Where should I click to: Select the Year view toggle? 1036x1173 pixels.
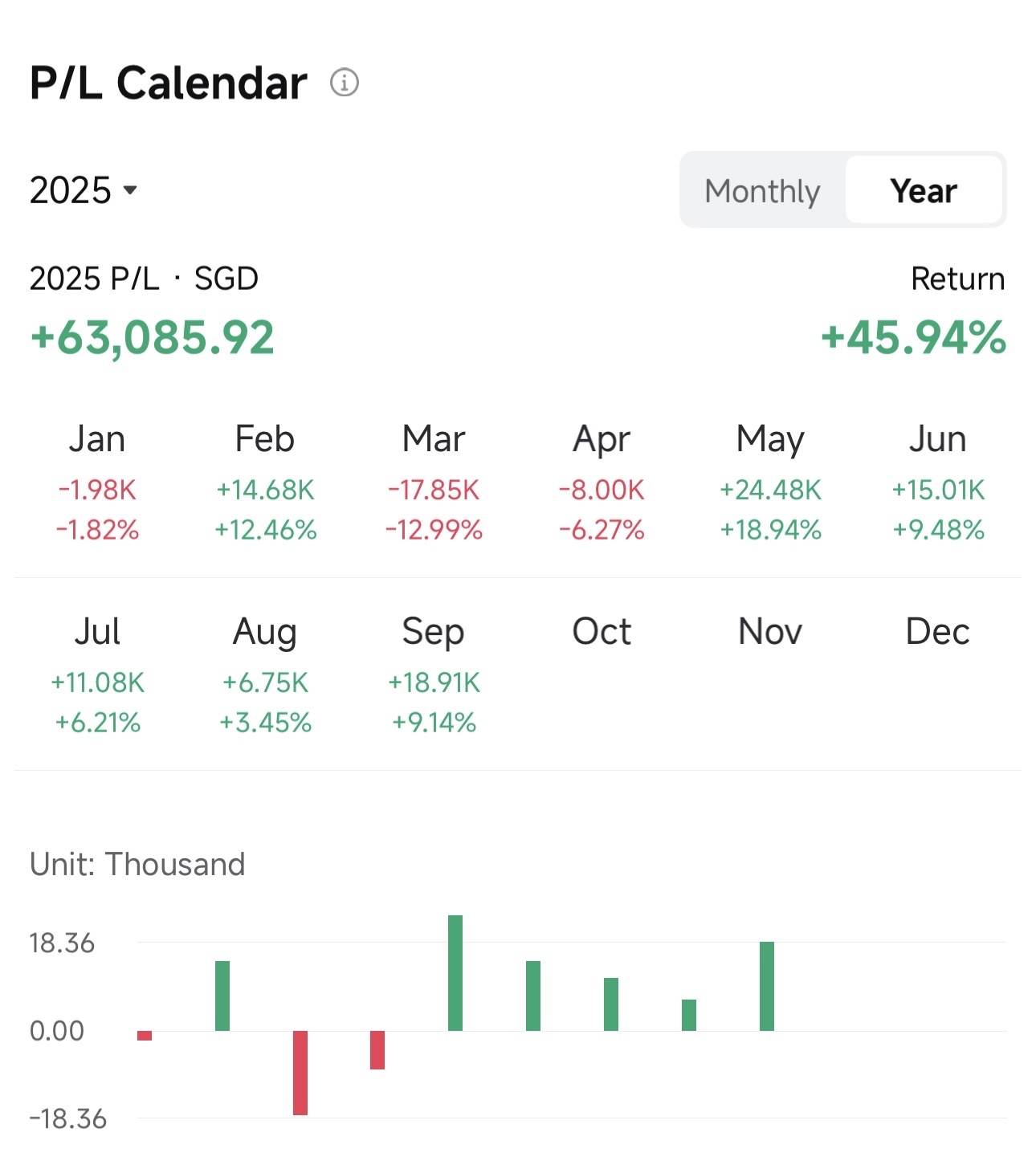(924, 190)
